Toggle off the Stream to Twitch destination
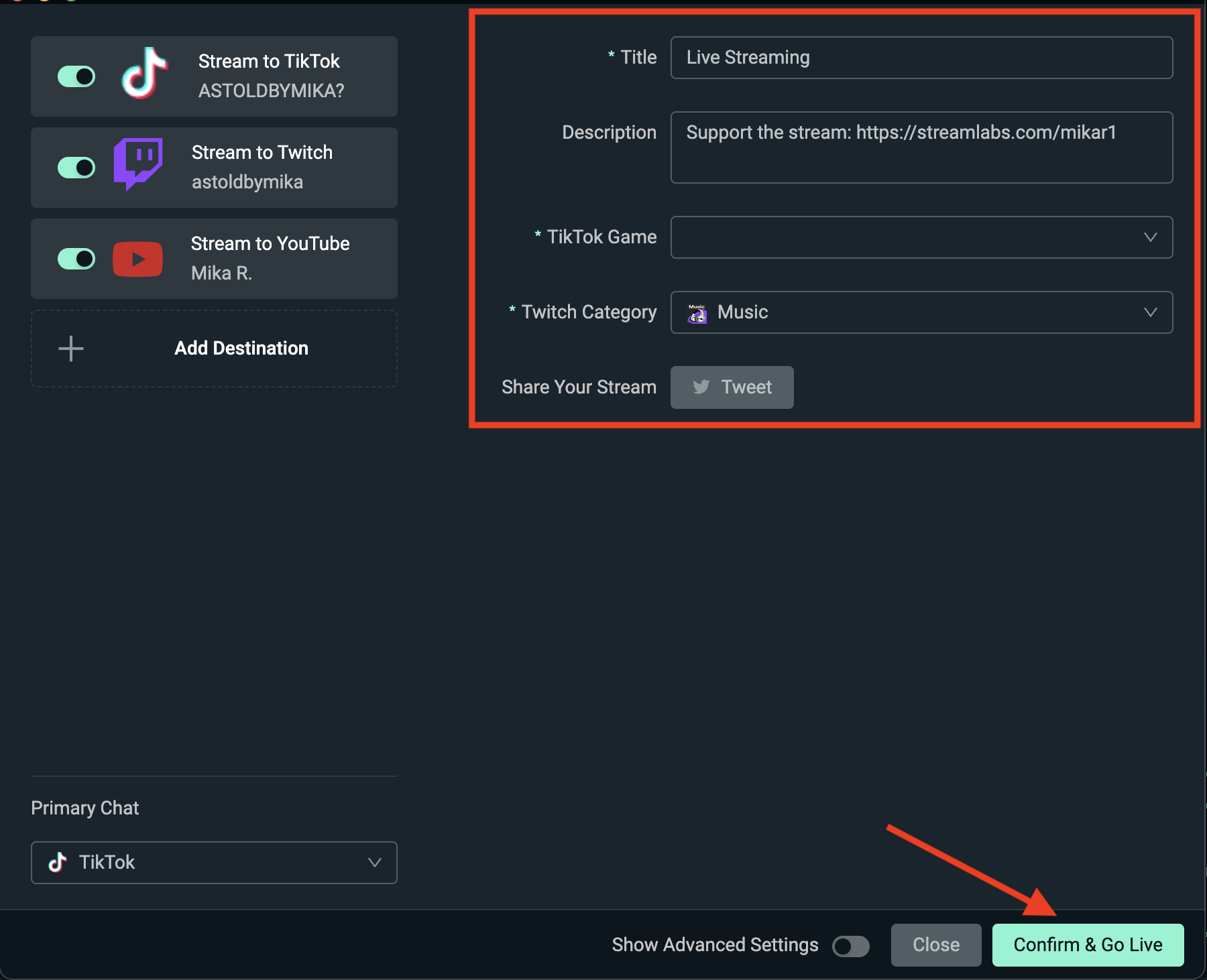This screenshot has width=1207, height=980. point(76,167)
